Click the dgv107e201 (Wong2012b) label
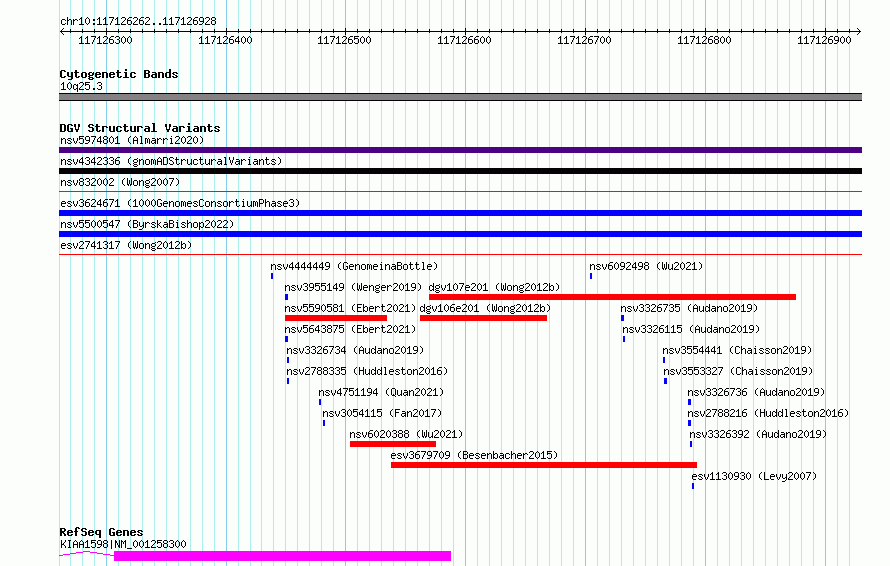 (x=494, y=287)
